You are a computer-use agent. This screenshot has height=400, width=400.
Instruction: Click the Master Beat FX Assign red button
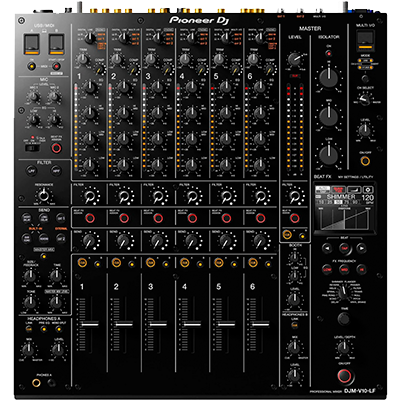pyautogui.click(x=294, y=218)
